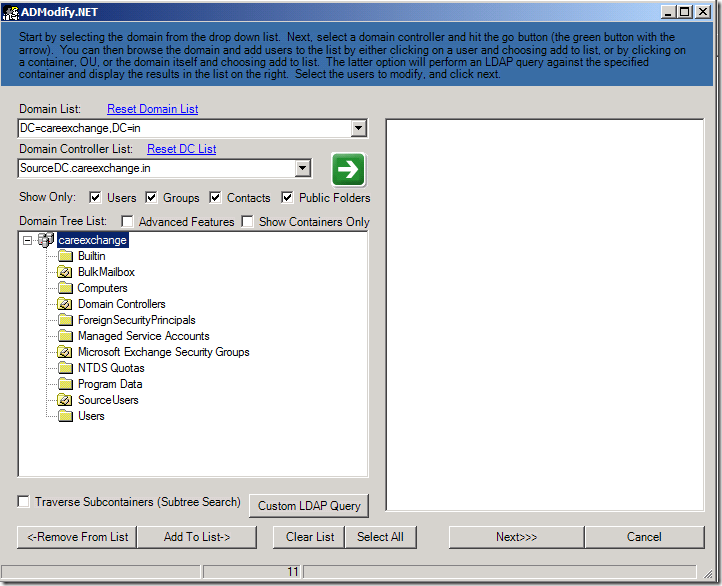Viewport: 722px width, 586px height.
Task: Click the Custom LDAP Query button
Action: (x=309, y=506)
